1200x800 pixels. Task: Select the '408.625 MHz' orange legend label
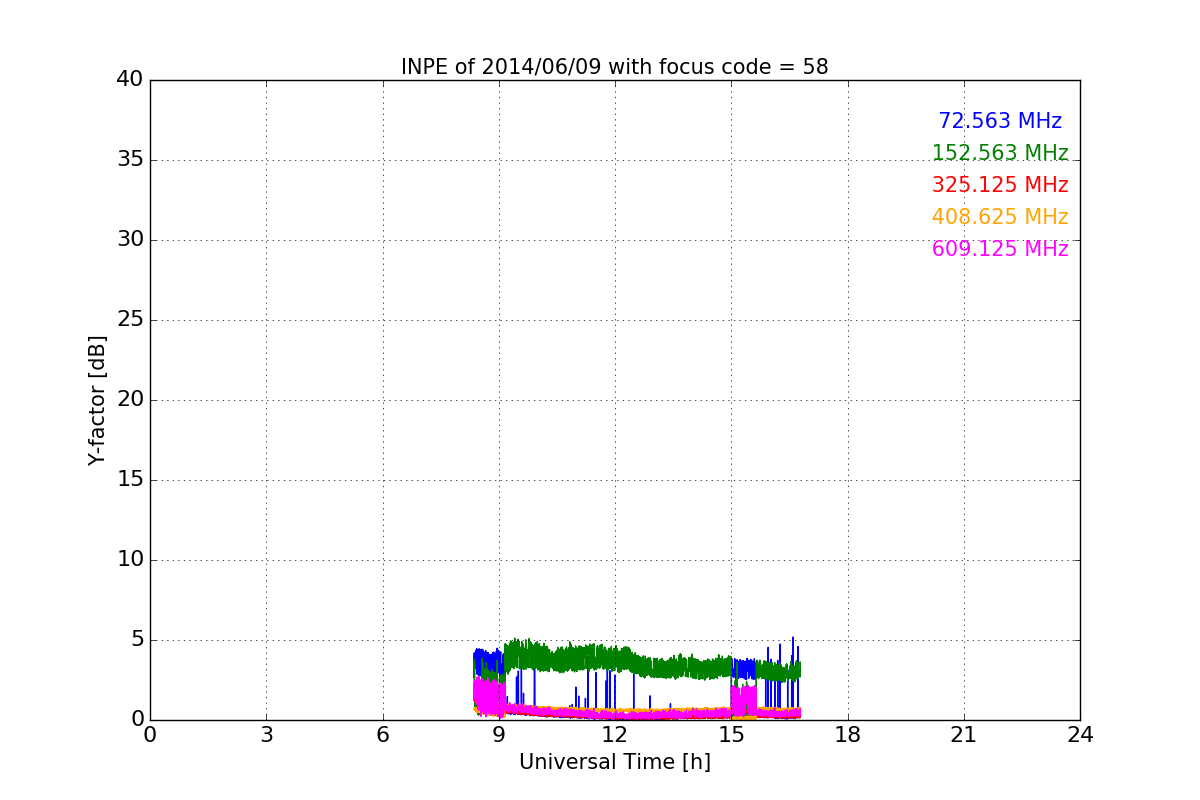pos(1000,217)
